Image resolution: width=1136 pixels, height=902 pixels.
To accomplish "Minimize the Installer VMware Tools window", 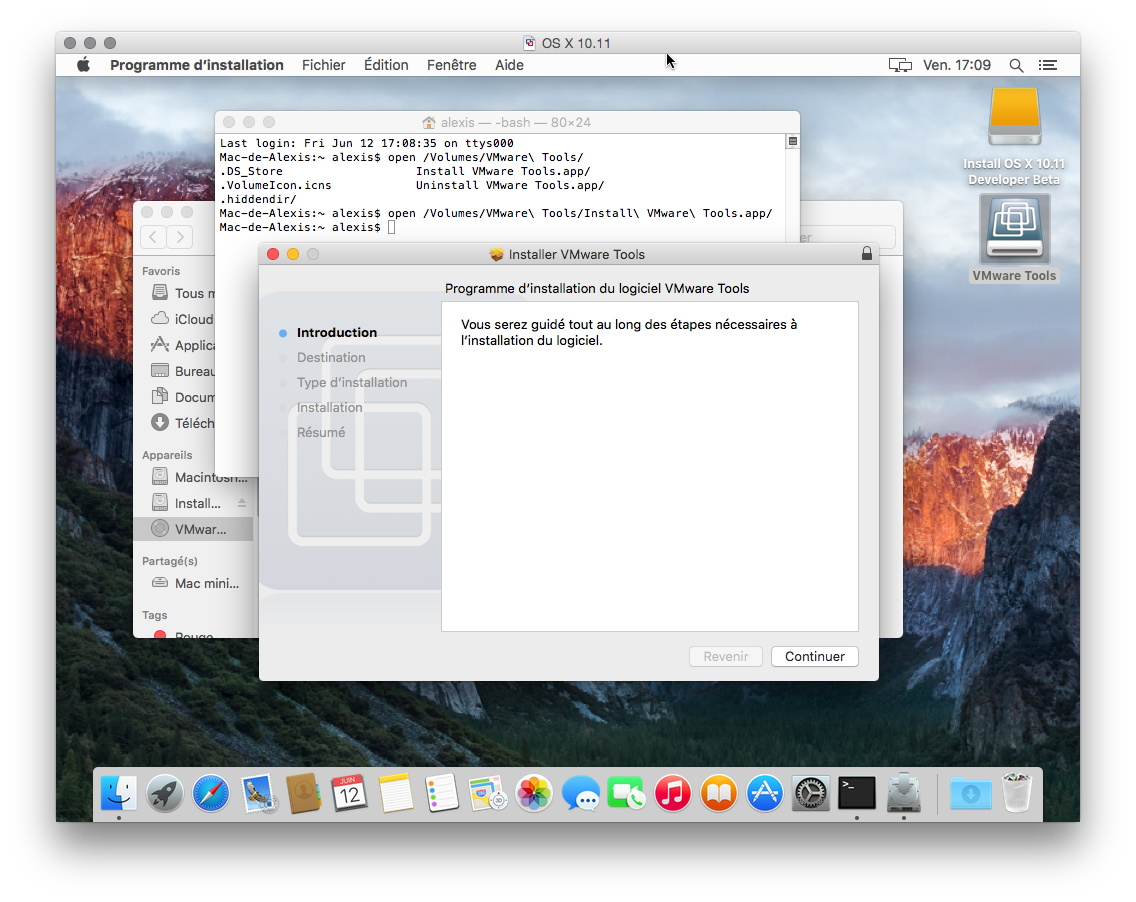I will pyautogui.click(x=293, y=254).
